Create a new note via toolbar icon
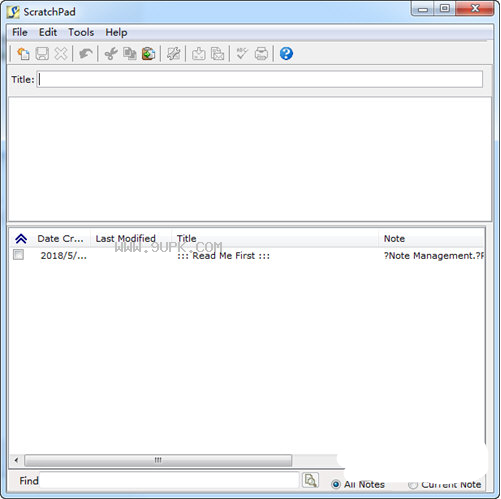The width and height of the screenshot is (501, 499). (23, 54)
